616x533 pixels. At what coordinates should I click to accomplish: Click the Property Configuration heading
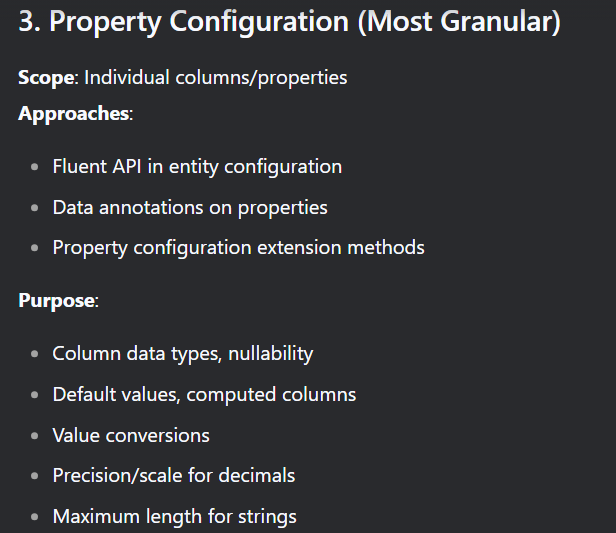pos(290,22)
